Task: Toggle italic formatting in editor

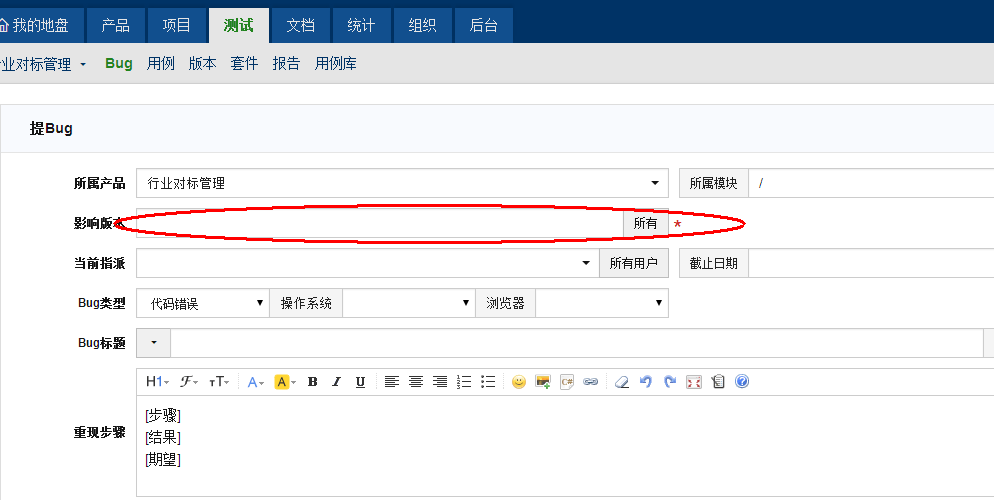Action: (x=337, y=381)
